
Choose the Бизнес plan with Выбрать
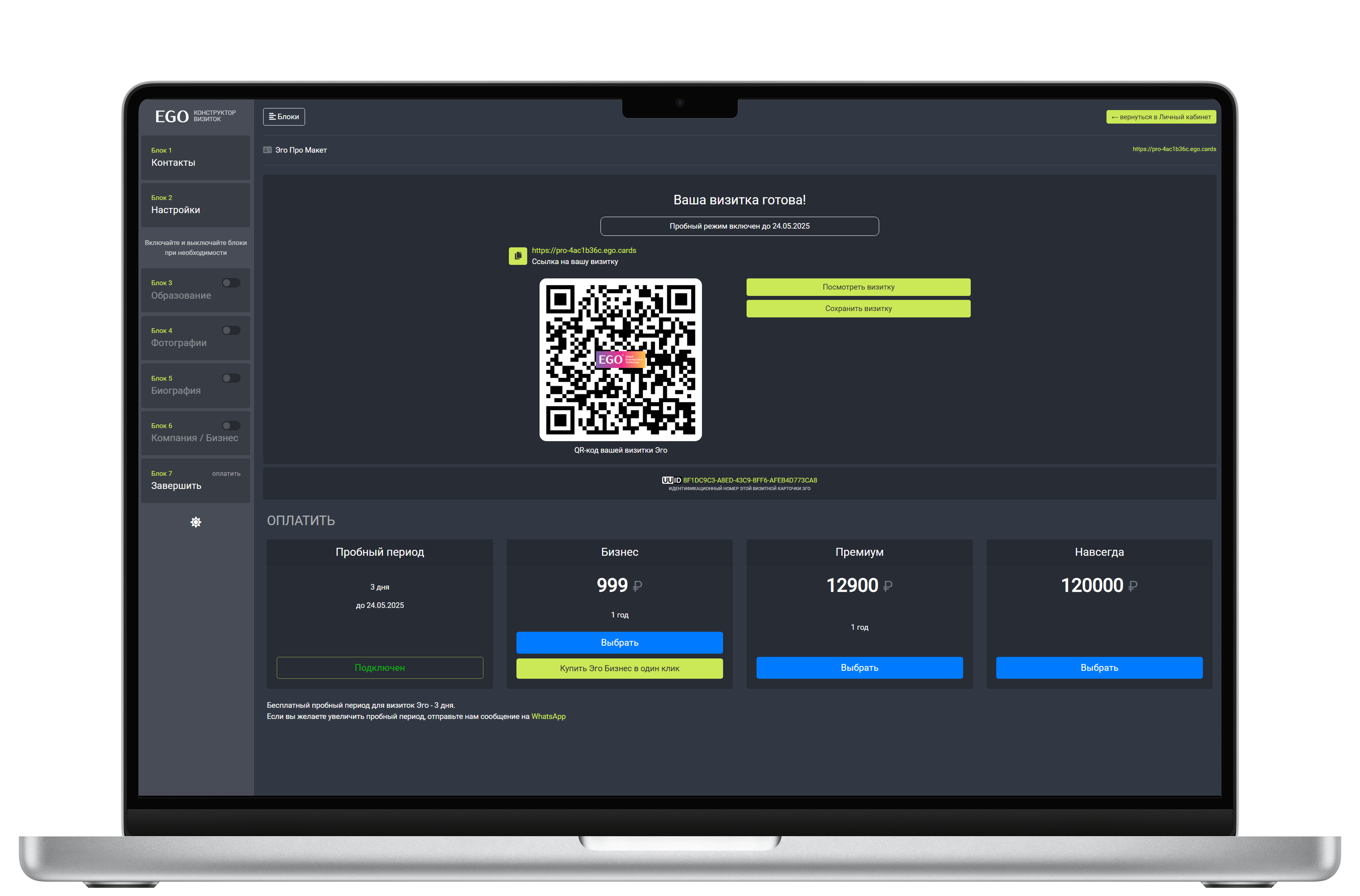(620, 642)
